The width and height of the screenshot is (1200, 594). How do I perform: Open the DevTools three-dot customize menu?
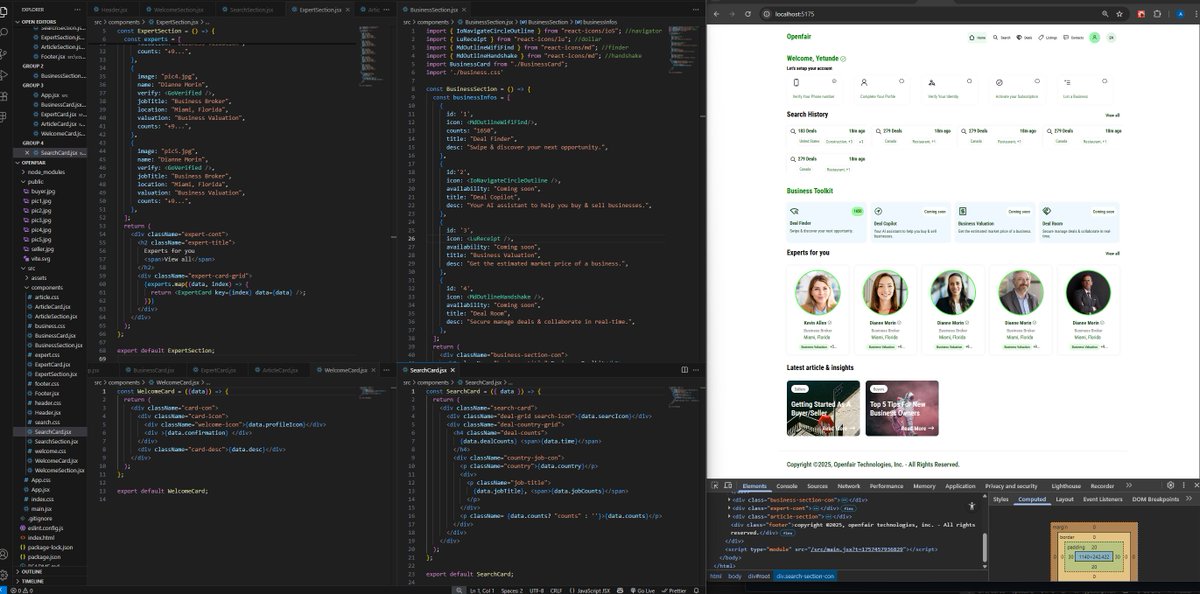click(x=1183, y=486)
